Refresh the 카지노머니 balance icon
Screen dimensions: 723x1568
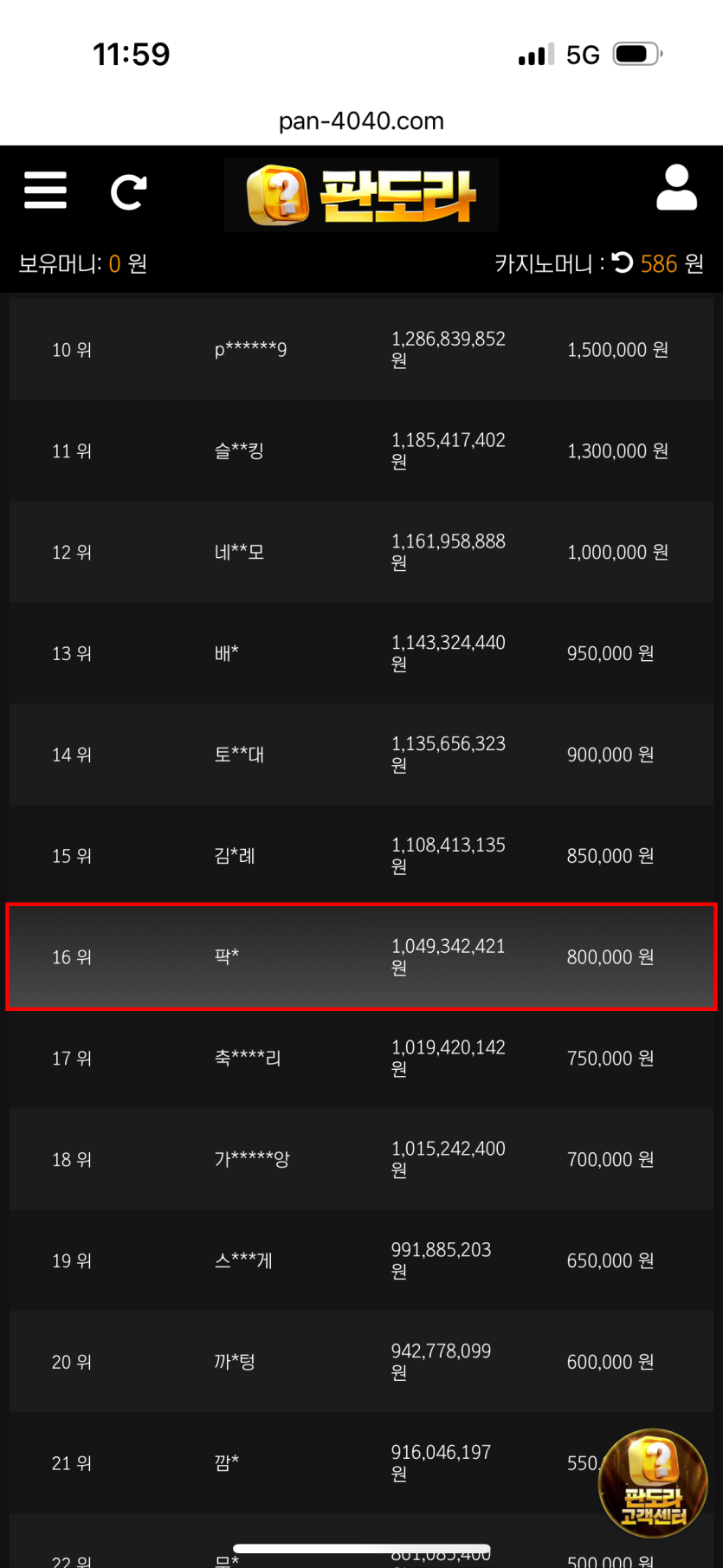click(x=622, y=262)
